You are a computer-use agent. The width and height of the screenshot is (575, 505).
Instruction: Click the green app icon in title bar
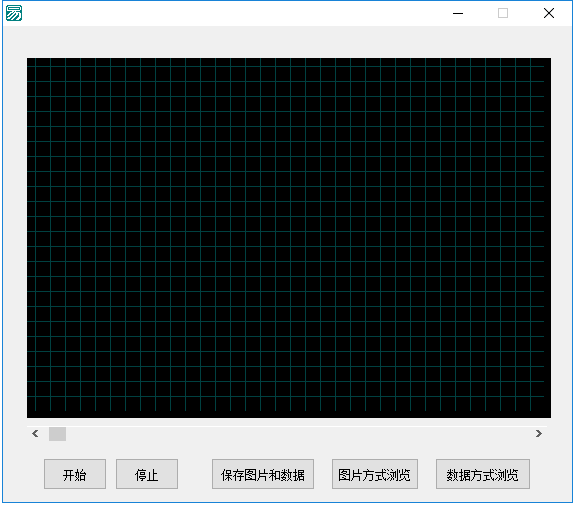[x=14, y=13]
